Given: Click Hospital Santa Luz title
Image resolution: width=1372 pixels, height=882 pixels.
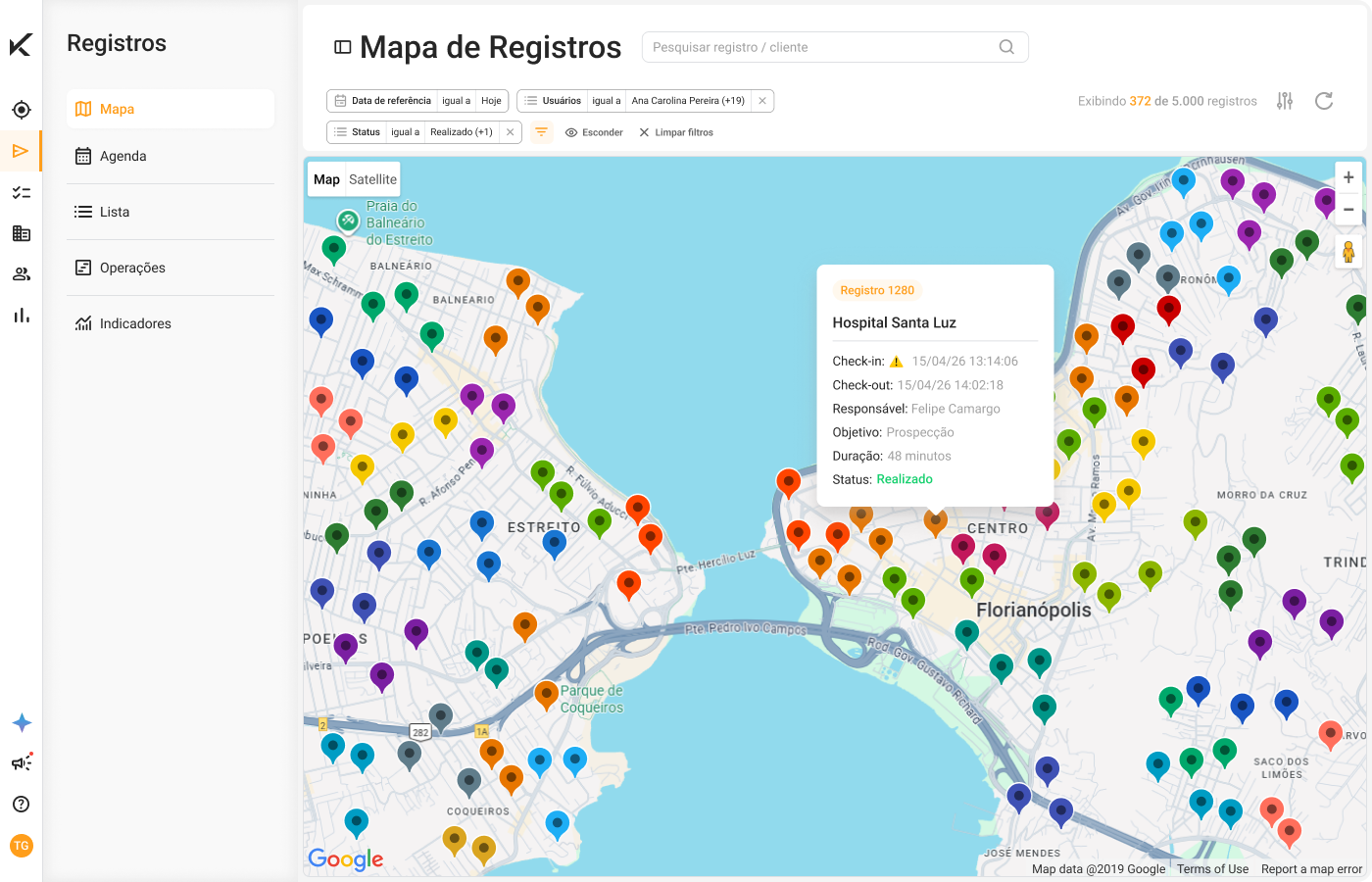Looking at the screenshot, I should [894, 322].
